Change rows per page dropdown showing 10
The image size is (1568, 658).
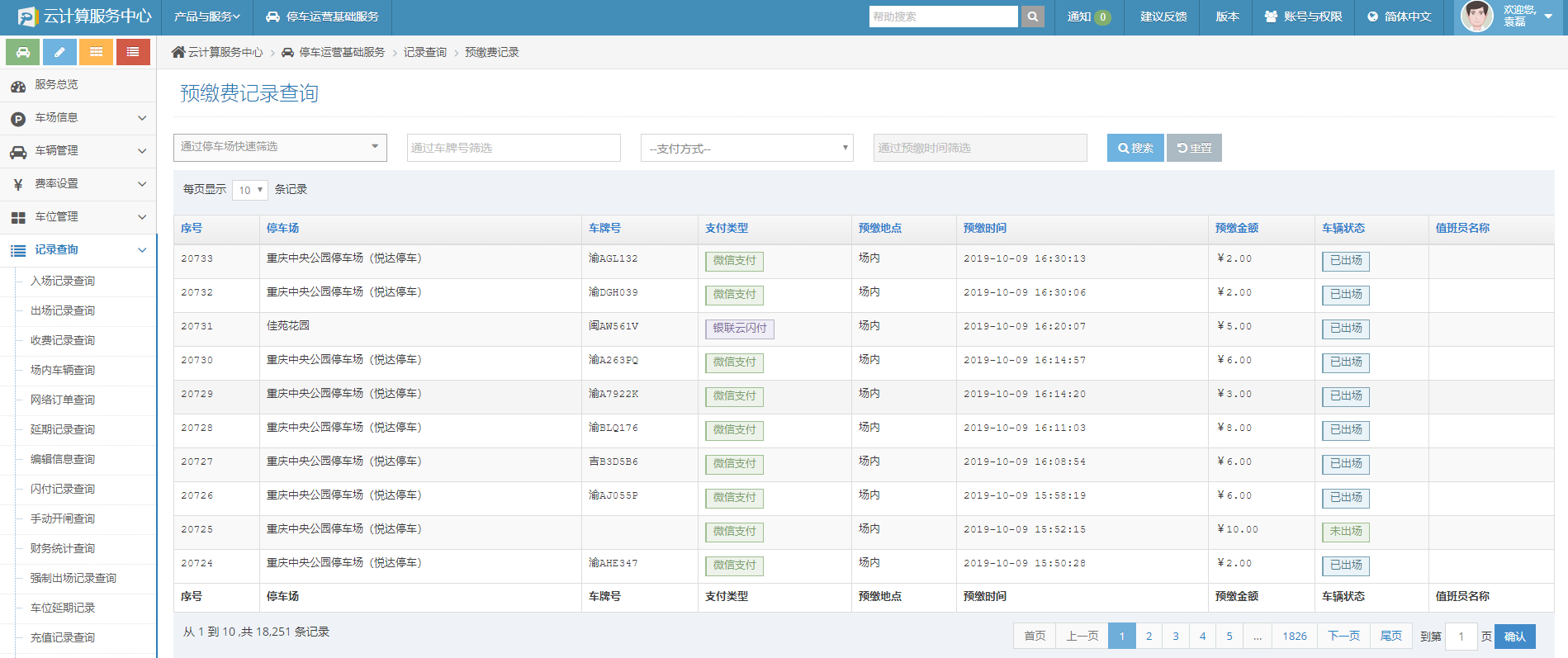249,190
